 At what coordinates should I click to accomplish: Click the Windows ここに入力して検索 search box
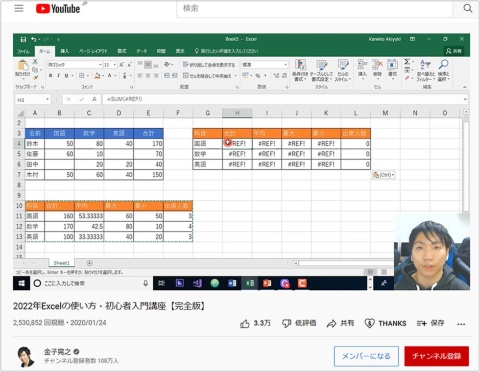[x=91, y=283]
